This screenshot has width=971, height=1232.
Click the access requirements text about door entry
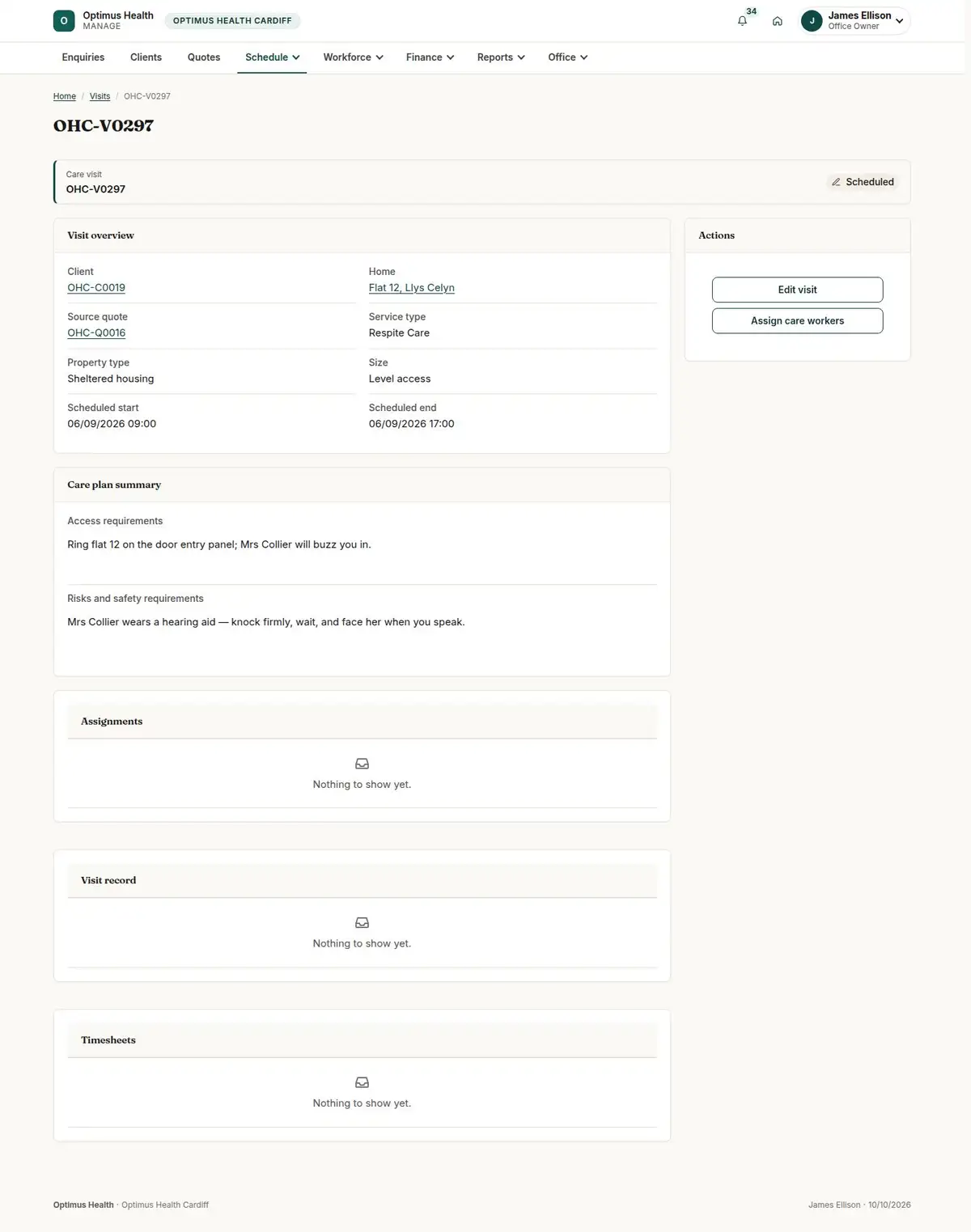point(219,544)
